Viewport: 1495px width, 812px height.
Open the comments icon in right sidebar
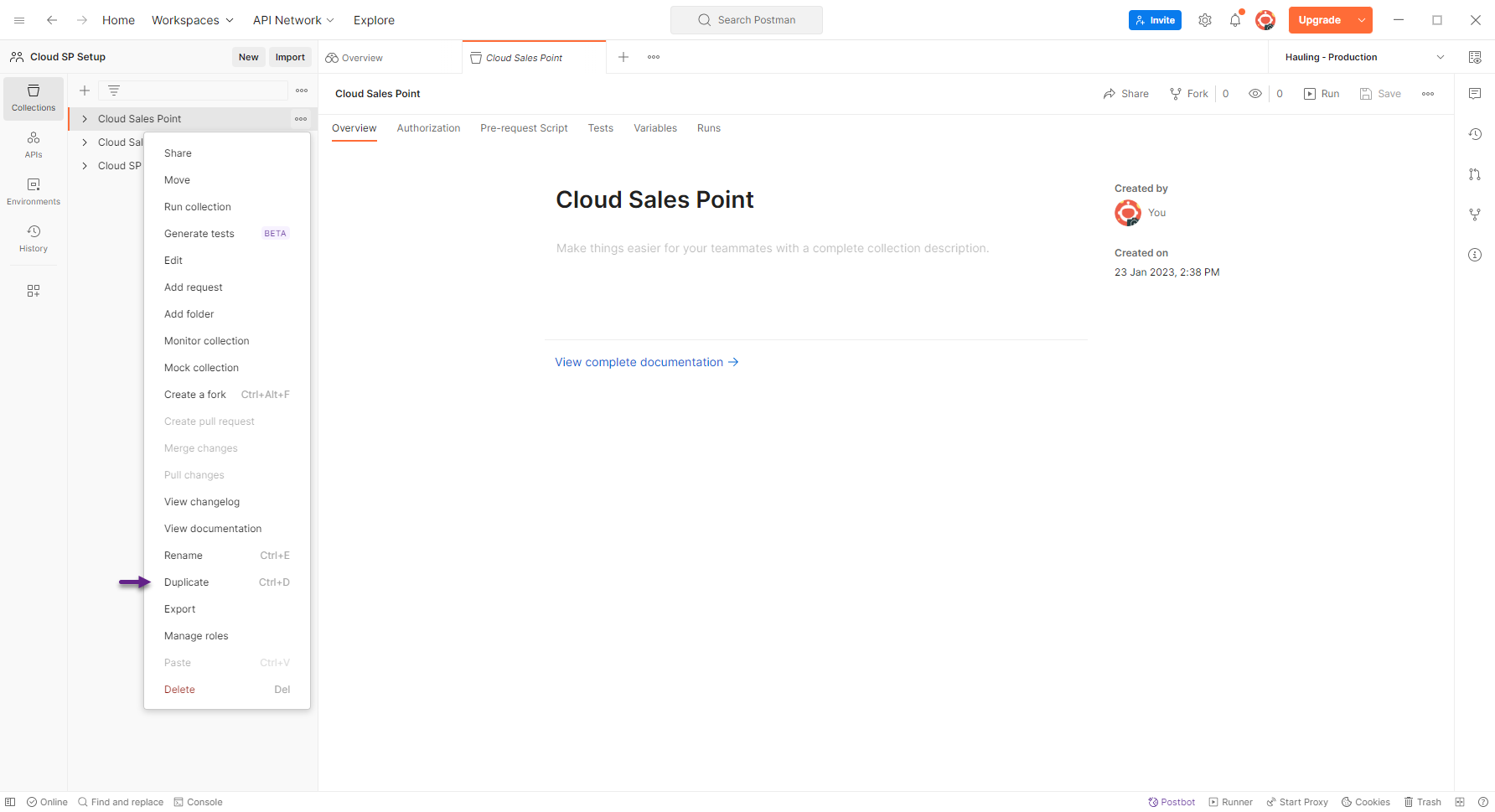click(x=1475, y=94)
